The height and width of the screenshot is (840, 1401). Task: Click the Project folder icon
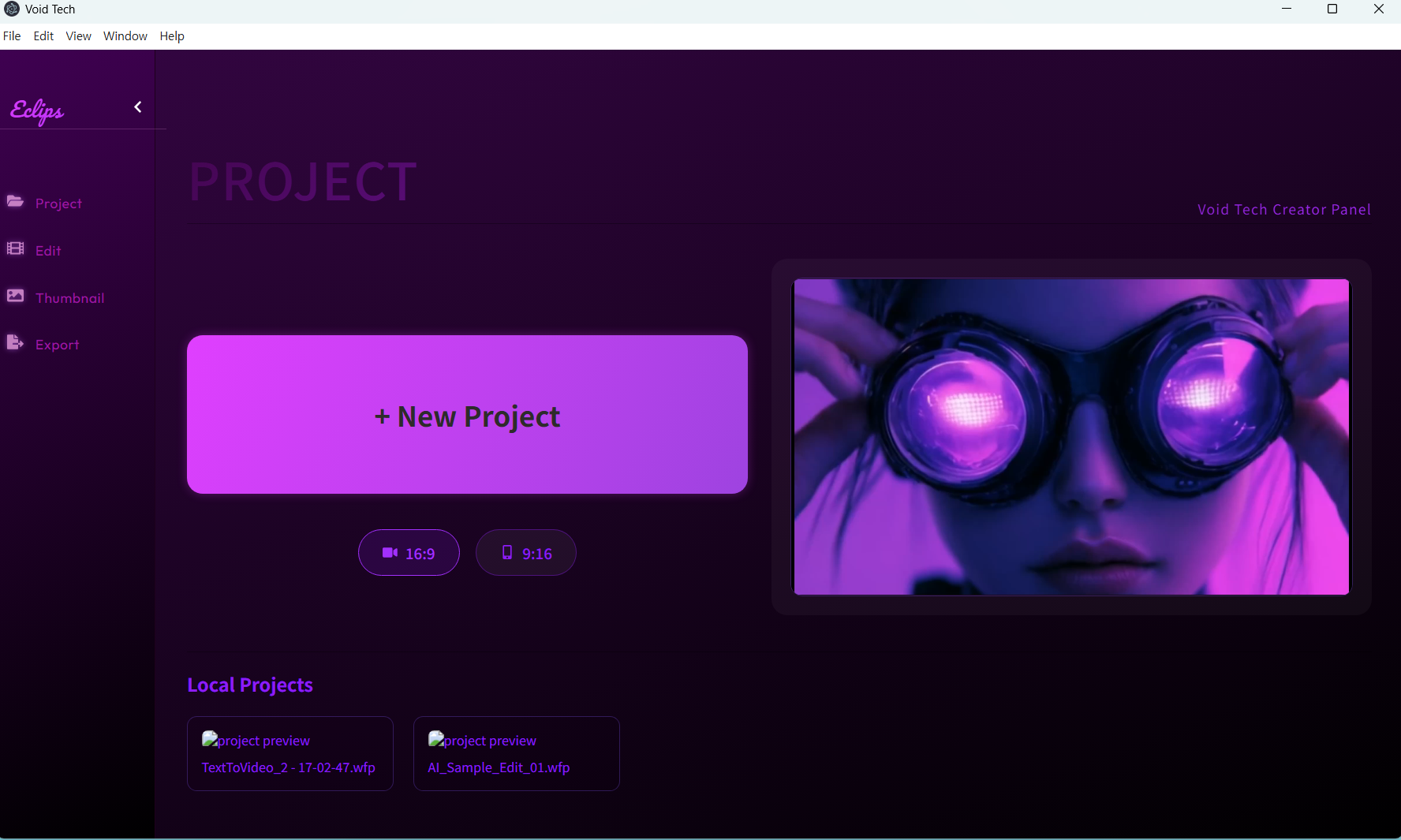(x=15, y=202)
